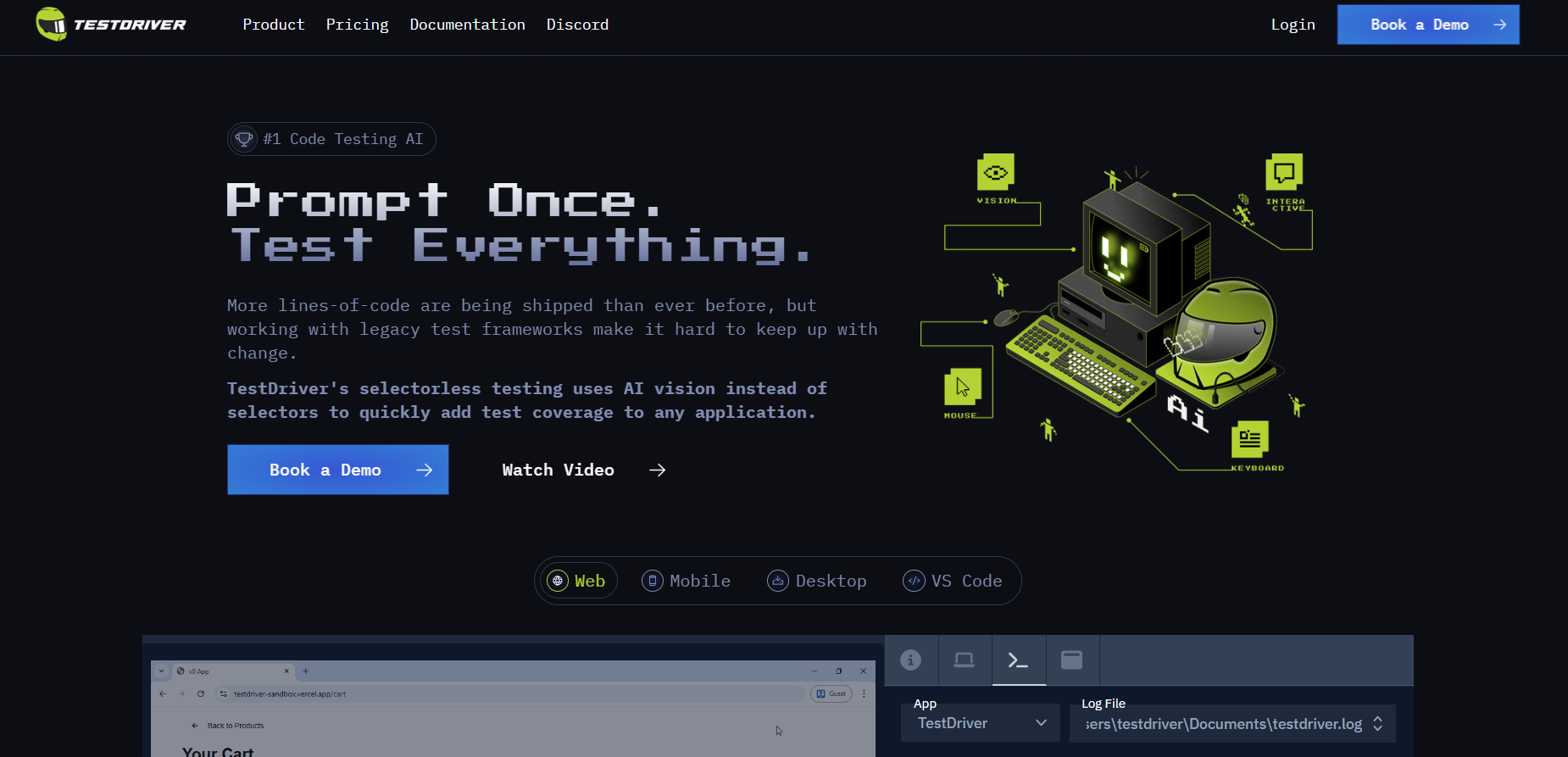Open the laptop tab in the demo panel
The width and height of the screenshot is (1568, 757).
pos(965,660)
